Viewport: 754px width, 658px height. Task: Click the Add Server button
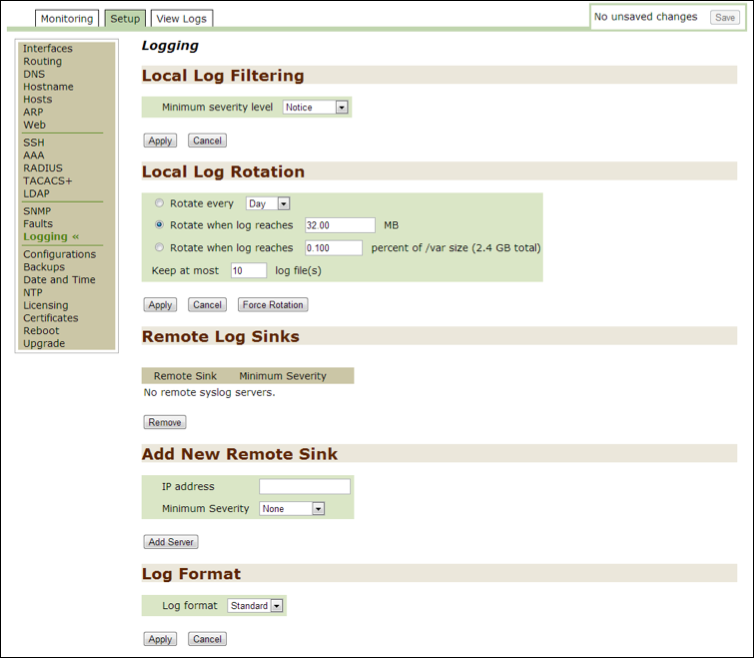(171, 542)
